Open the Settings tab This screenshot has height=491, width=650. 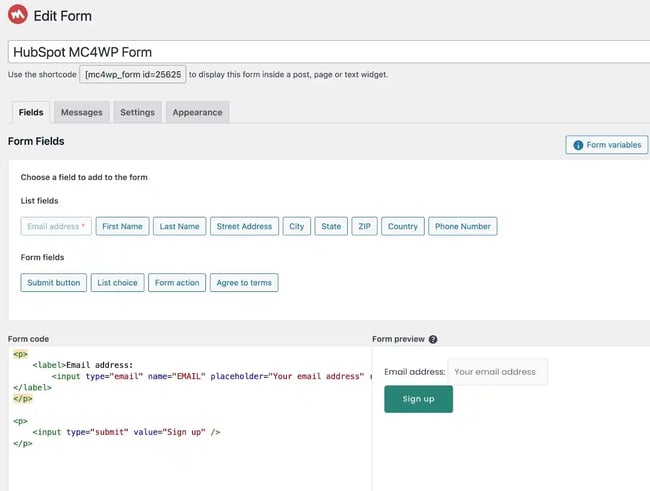(137, 112)
